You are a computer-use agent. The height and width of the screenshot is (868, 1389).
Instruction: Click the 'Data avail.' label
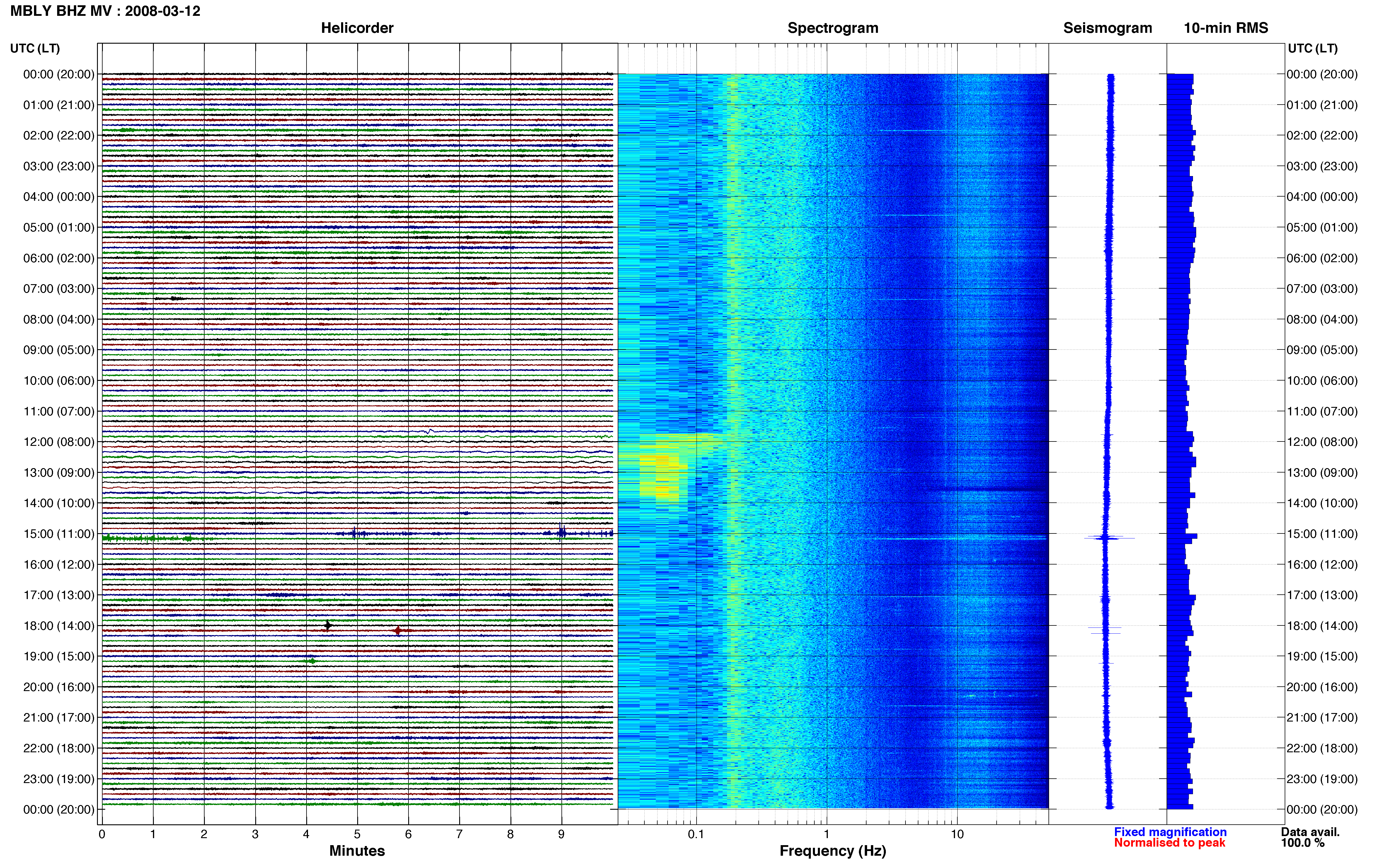pos(1310,832)
